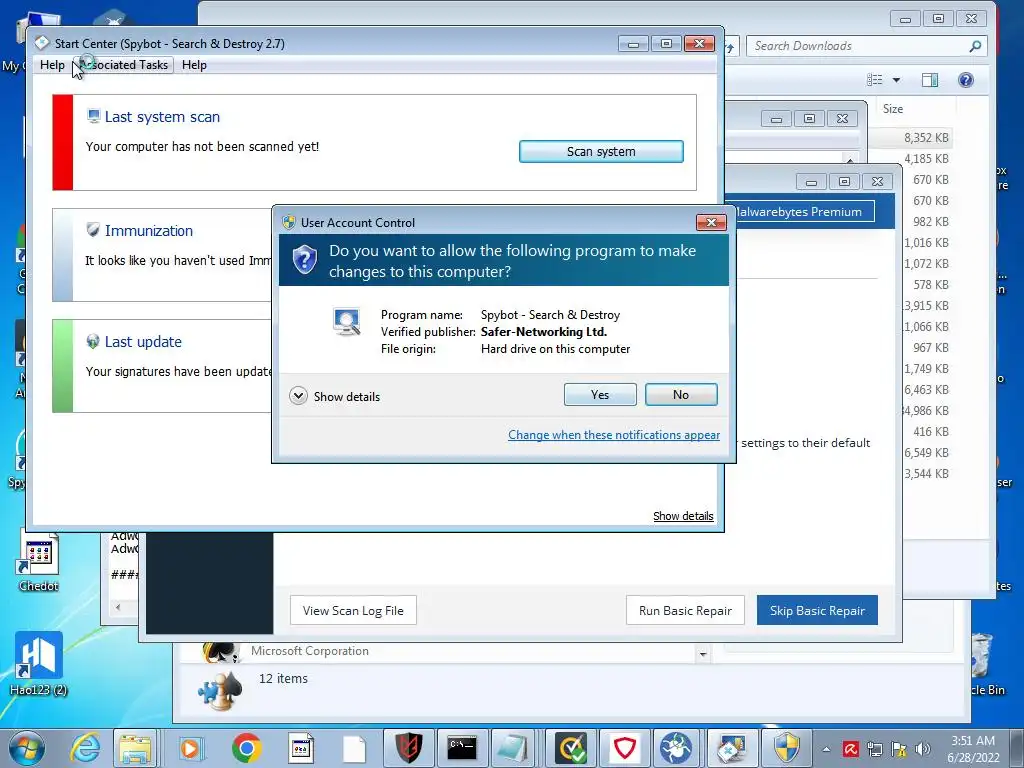Open Explorer help icon
Image resolution: width=1024 pixels, height=768 pixels.
pyautogui.click(x=966, y=80)
